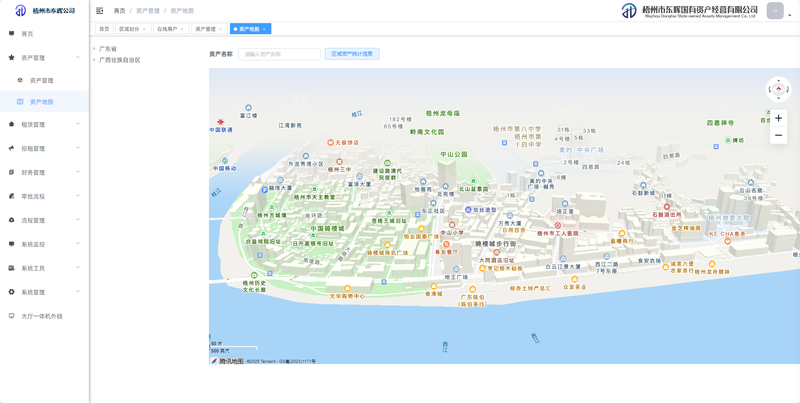Screen dimensions: 800x403
Task: Reset map orientation using the compass control
Action: 779,89
